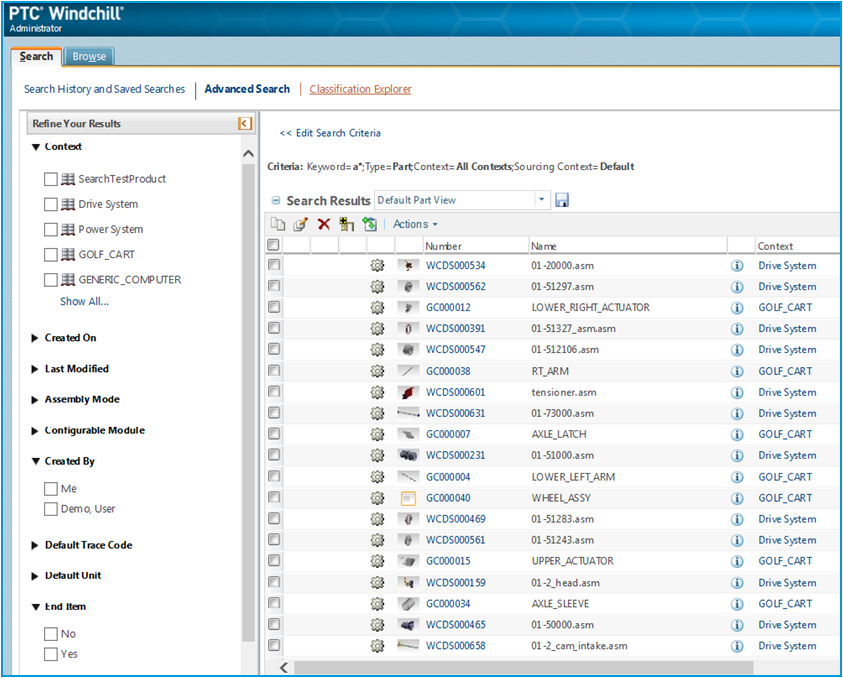
Task: Click info icon for AXLE_LATCH row
Action: coord(737,434)
